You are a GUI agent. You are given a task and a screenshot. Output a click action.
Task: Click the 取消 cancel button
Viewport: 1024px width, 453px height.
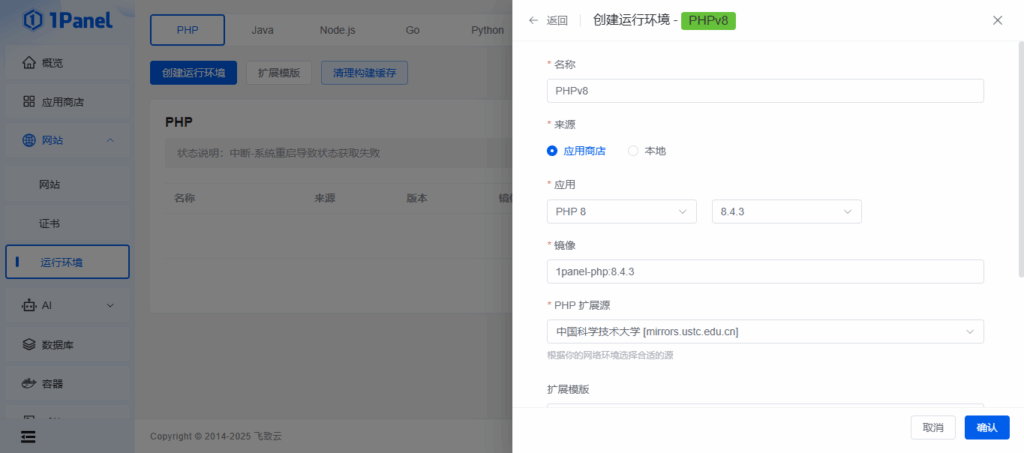click(x=932, y=427)
